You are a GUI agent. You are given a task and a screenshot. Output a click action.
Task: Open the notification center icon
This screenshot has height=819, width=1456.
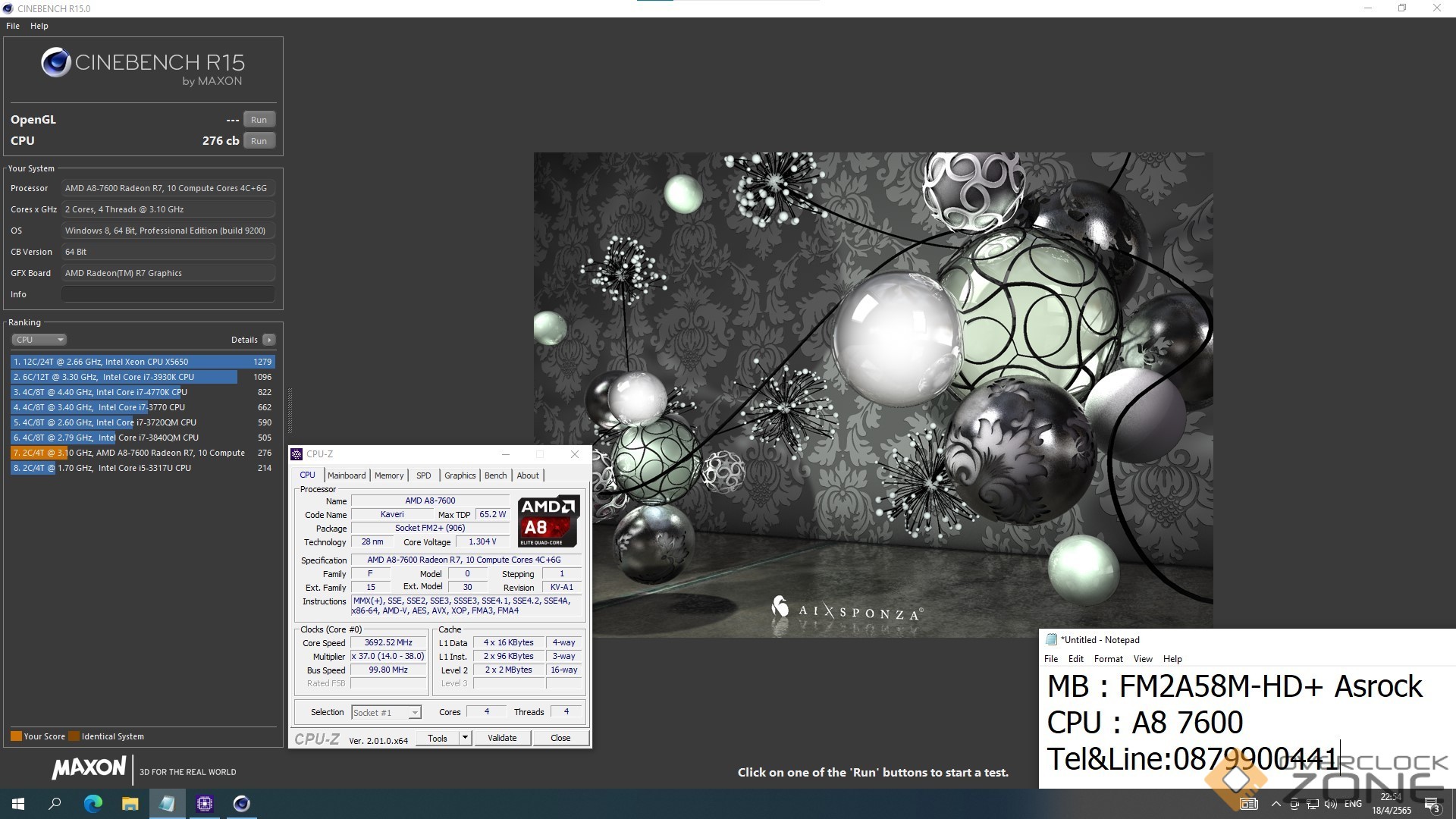[x=1432, y=804]
